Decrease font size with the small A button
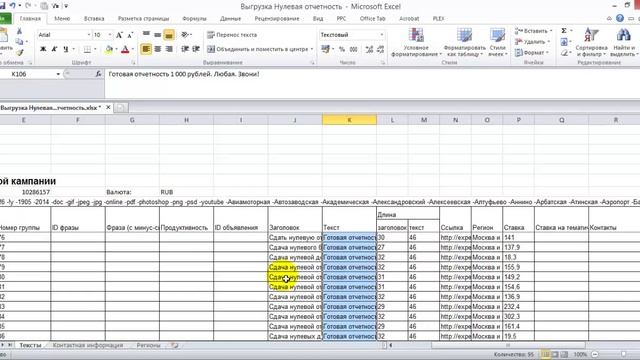640x360 pixels. 130,35
